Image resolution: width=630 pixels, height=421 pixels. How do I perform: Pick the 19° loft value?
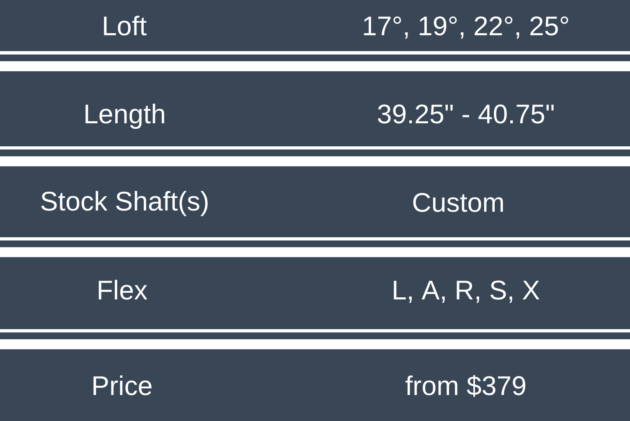click(x=438, y=26)
